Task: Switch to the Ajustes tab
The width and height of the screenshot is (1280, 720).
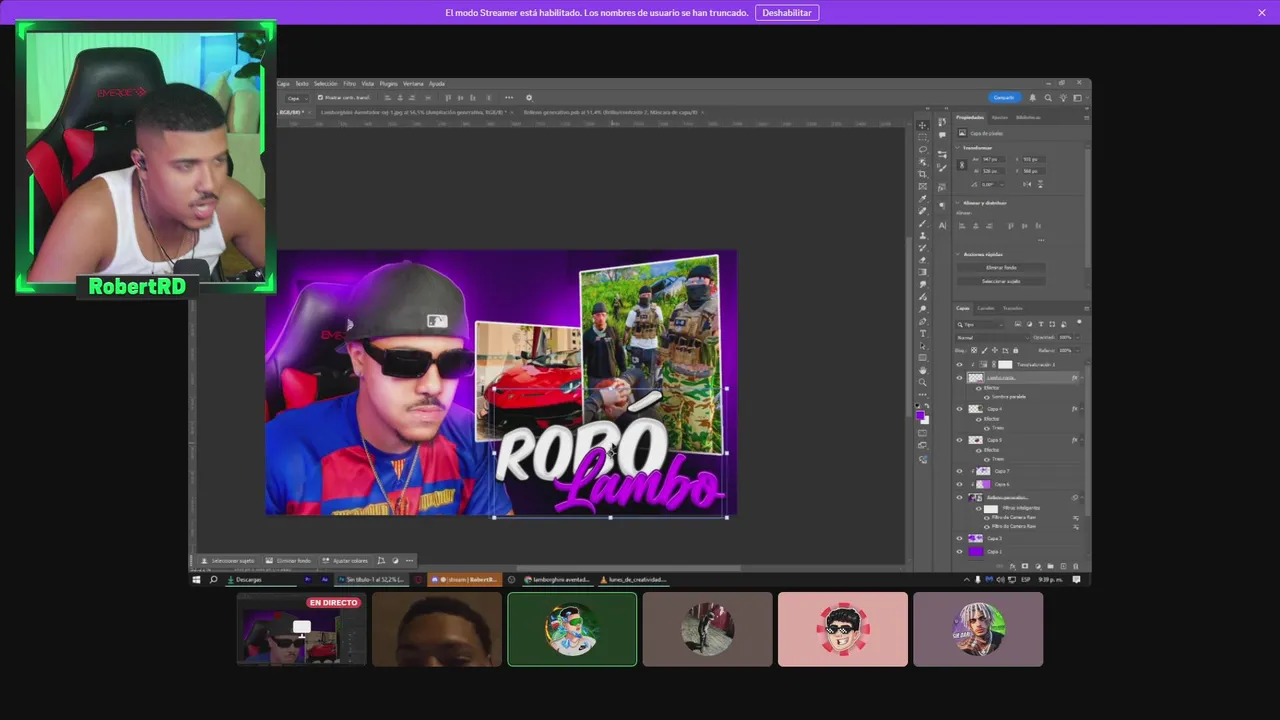Action: click(x=999, y=117)
